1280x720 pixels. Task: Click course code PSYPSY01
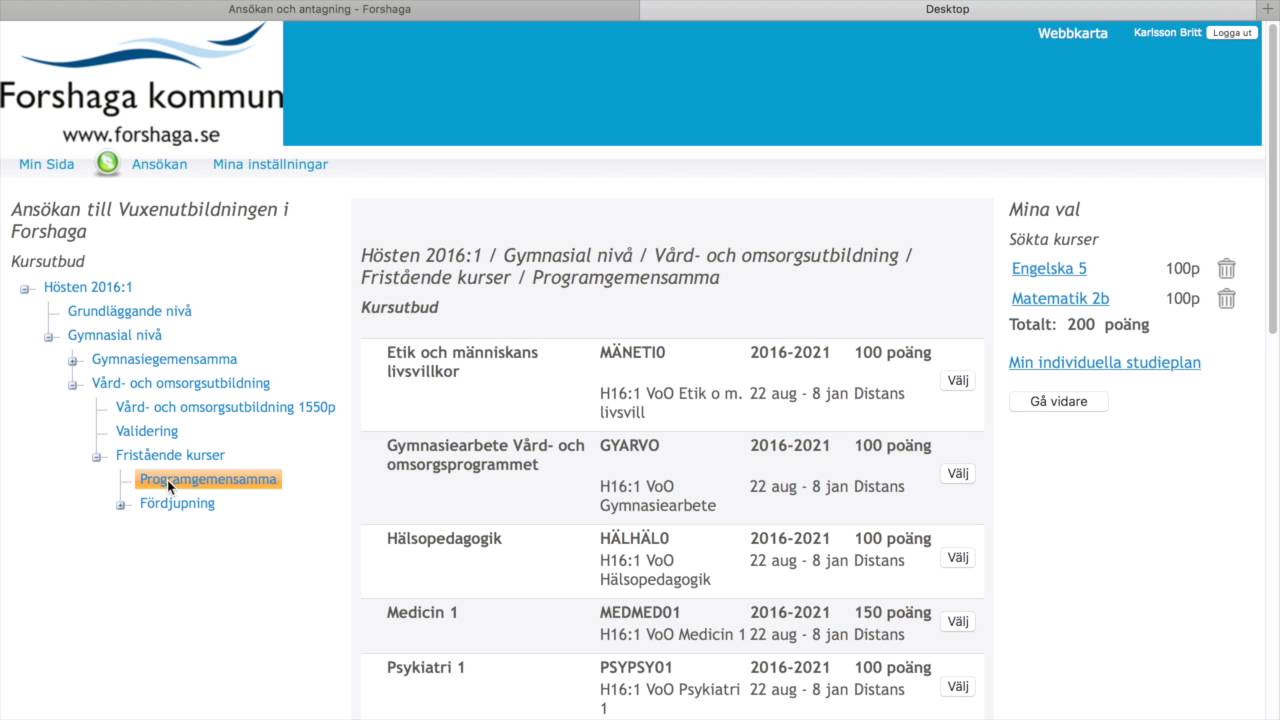point(636,667)
